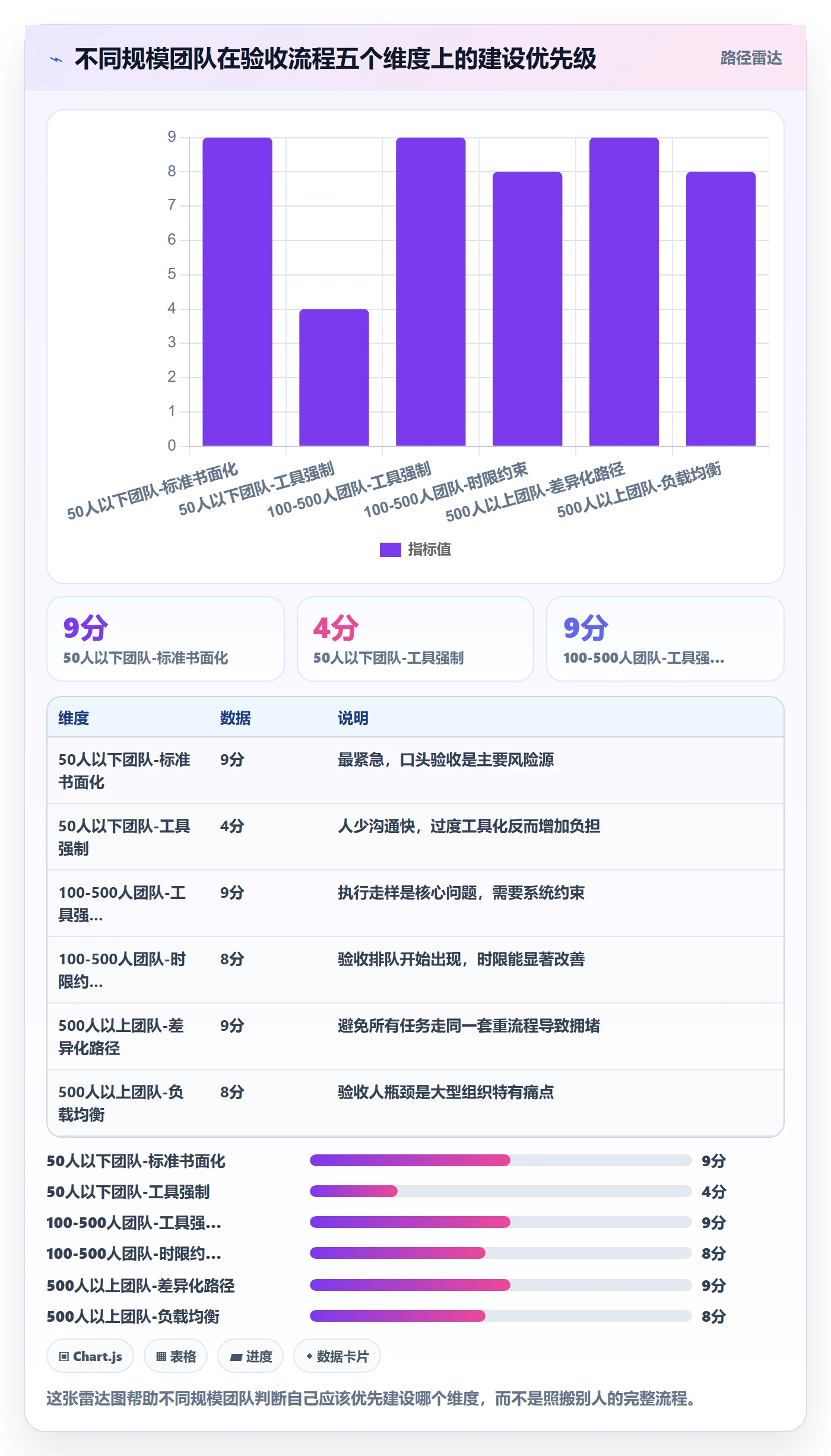This screenshot has width=831, height=1456.
Task: Click the 4分 progress bar for 50人以下团队-工具强制
Action: (501, 1191)
